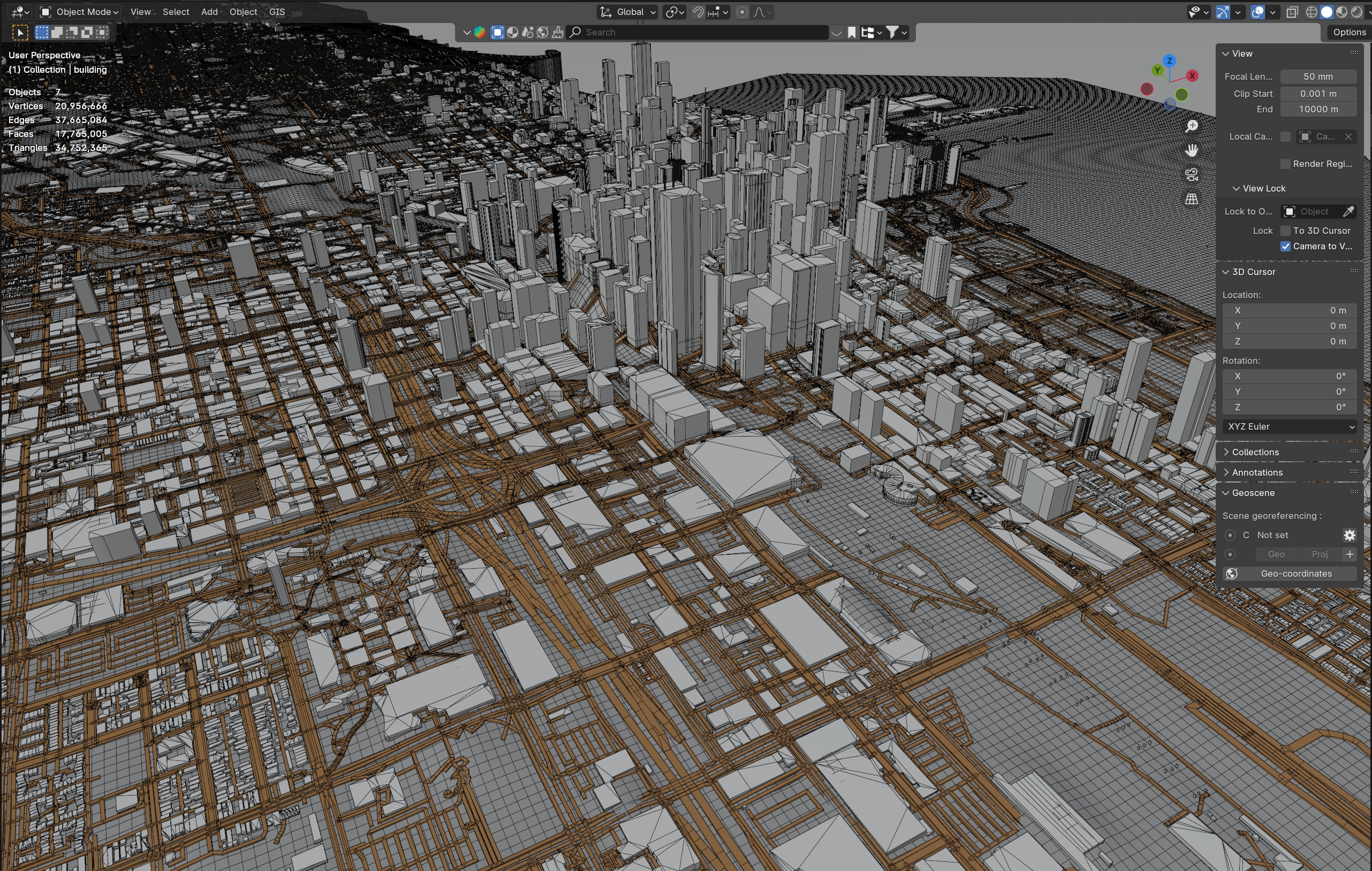The width and height of the screenshot is (1372, 871).
Task: Click the Options button
Action: coord(1348,33)
